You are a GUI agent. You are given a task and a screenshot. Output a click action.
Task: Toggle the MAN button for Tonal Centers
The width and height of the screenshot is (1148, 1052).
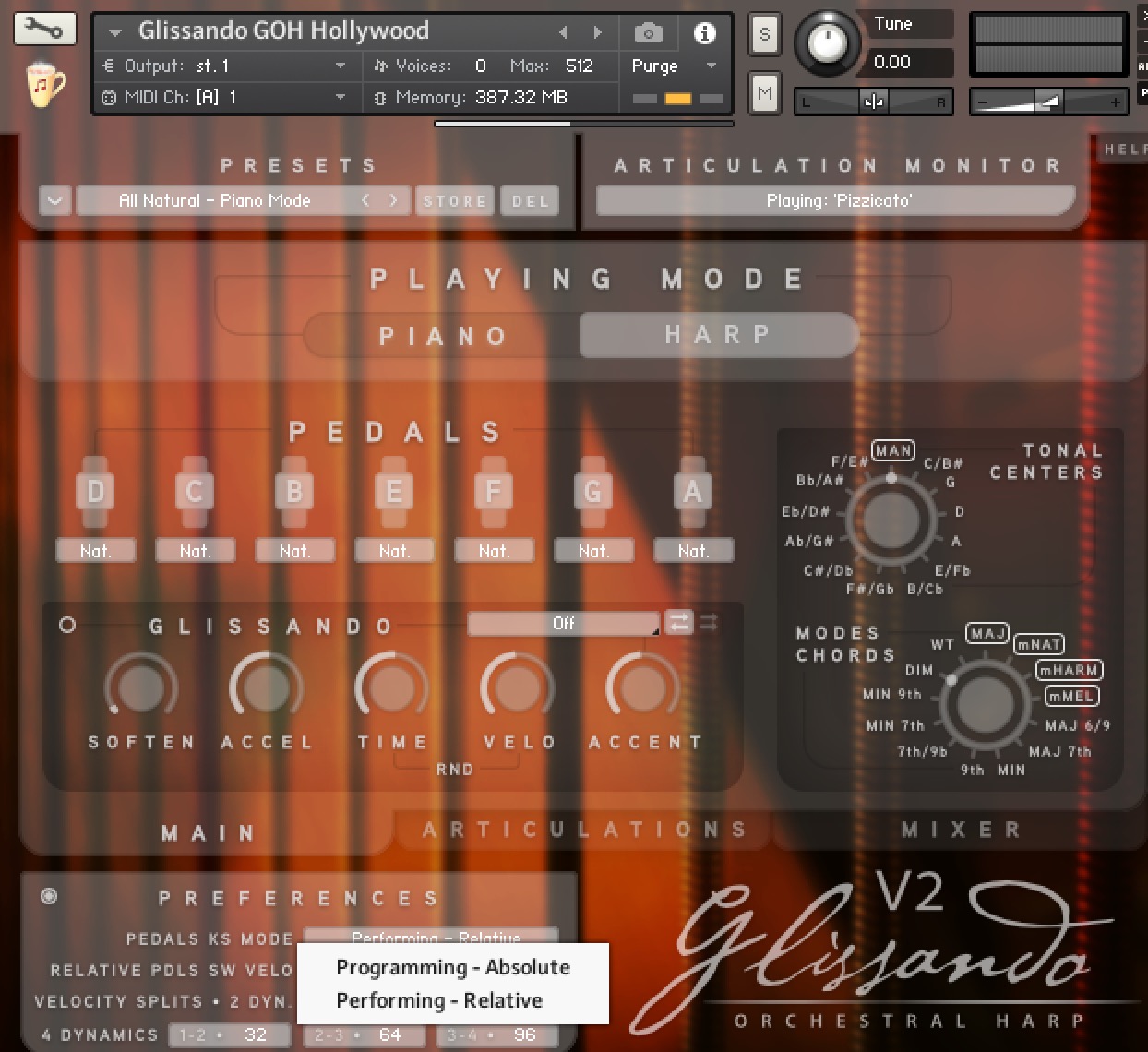(892, 450)
